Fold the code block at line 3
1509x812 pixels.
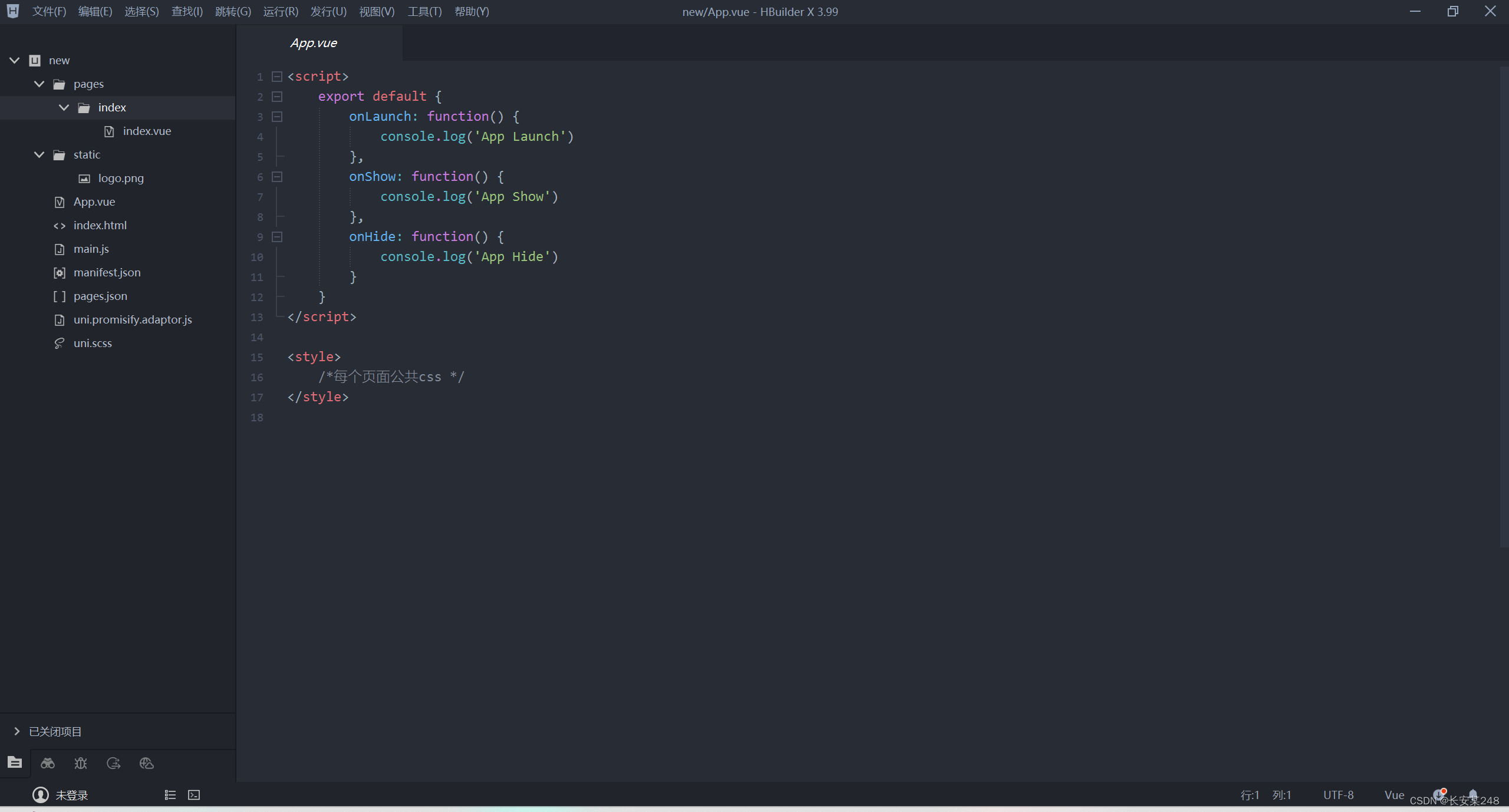pyautogui.click(x=277, y=117)
